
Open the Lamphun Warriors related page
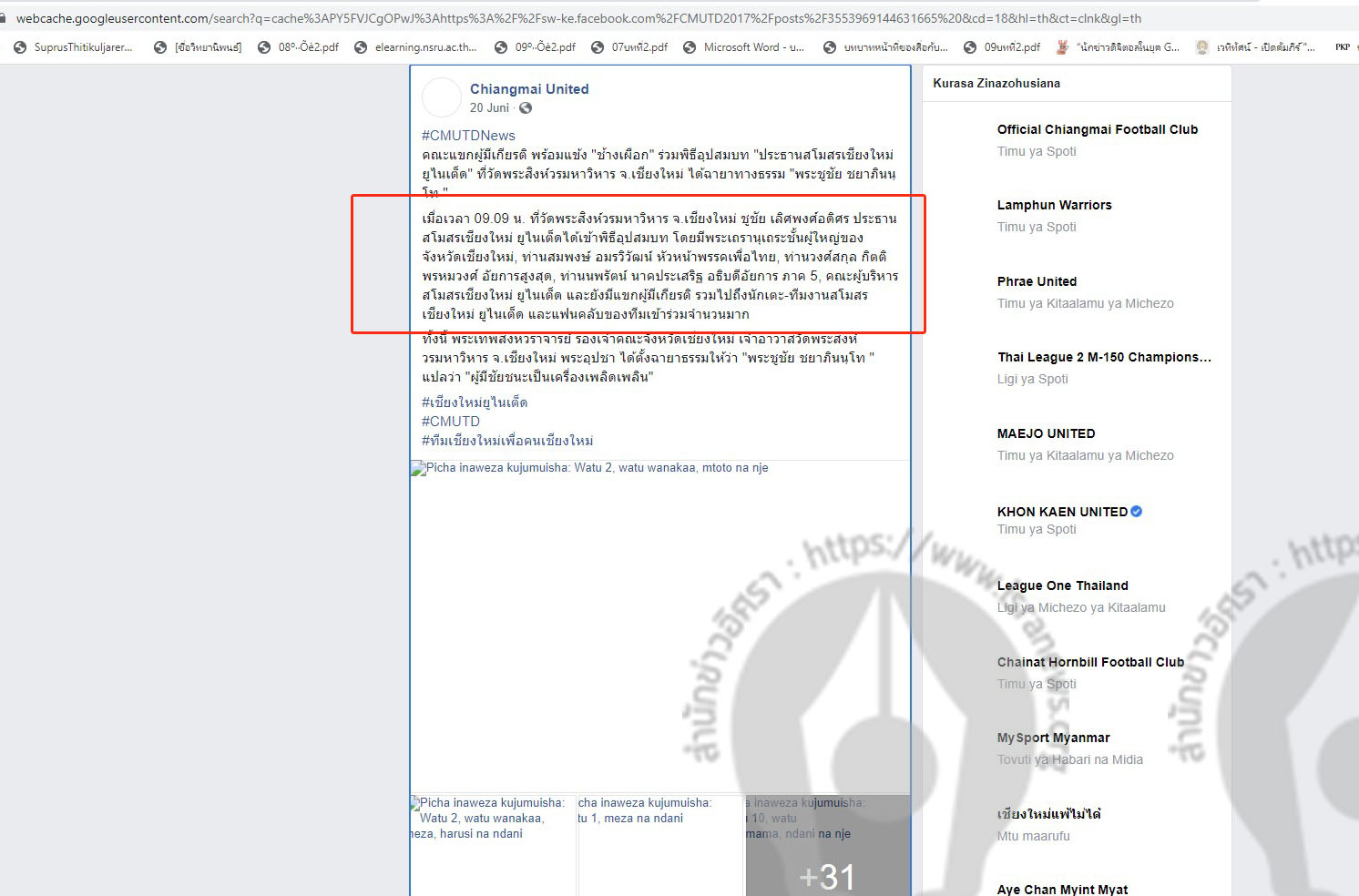pos(1054,205)
